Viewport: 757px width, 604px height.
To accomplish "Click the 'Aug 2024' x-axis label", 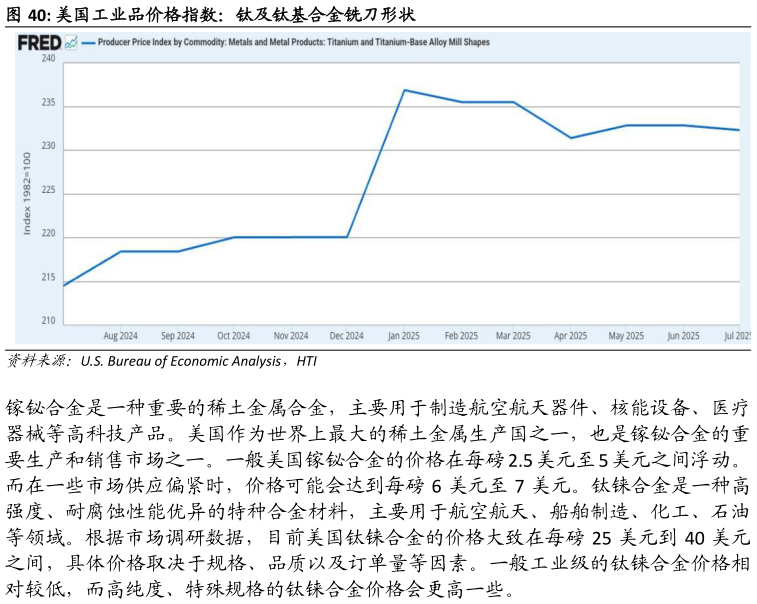I will pos(121,336).
